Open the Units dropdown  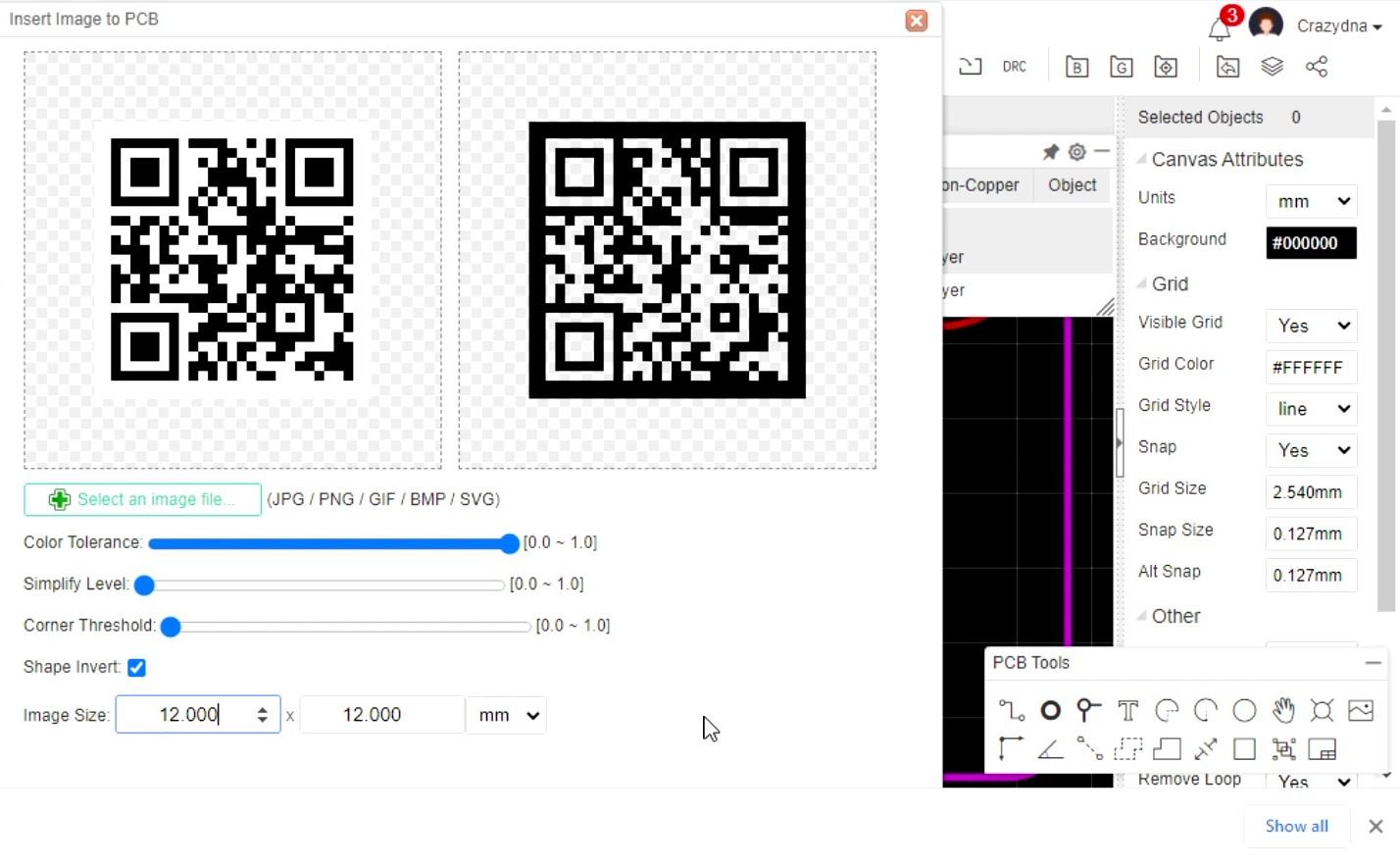1311,201
